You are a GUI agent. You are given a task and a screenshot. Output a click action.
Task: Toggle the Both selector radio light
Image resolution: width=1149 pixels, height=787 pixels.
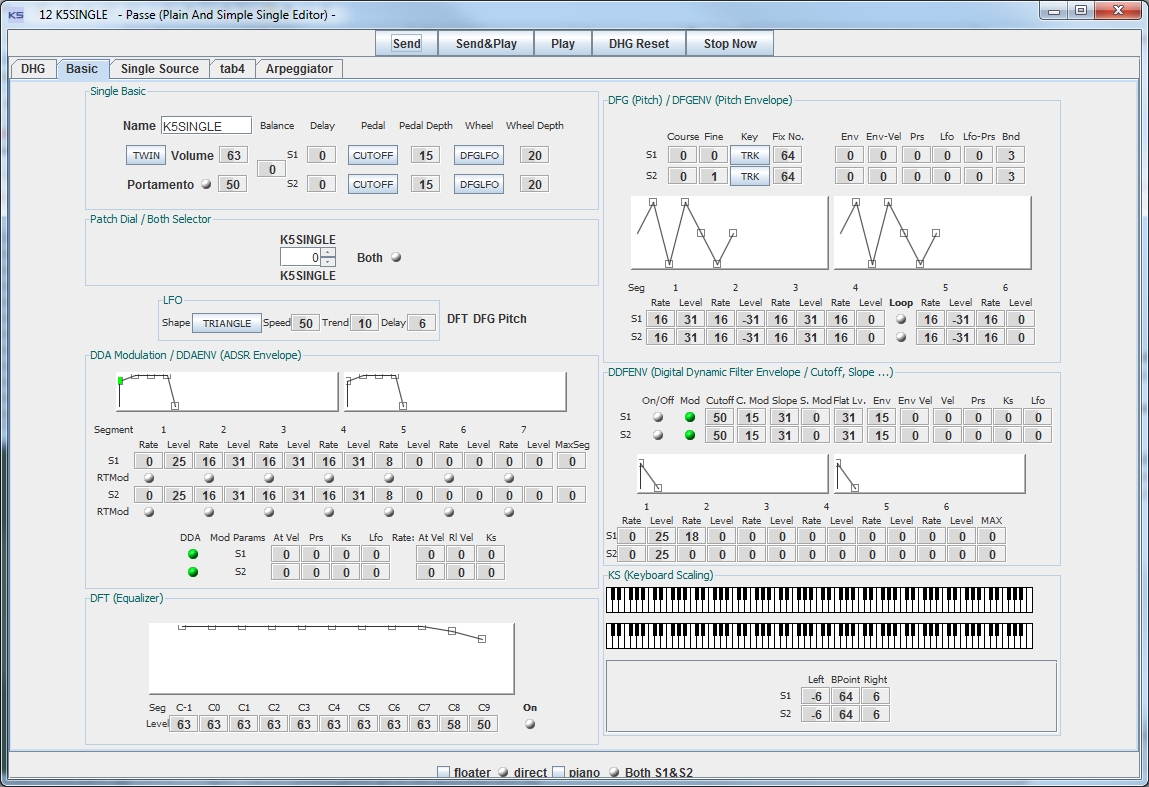pyautogui.click(x=396, y=258)
